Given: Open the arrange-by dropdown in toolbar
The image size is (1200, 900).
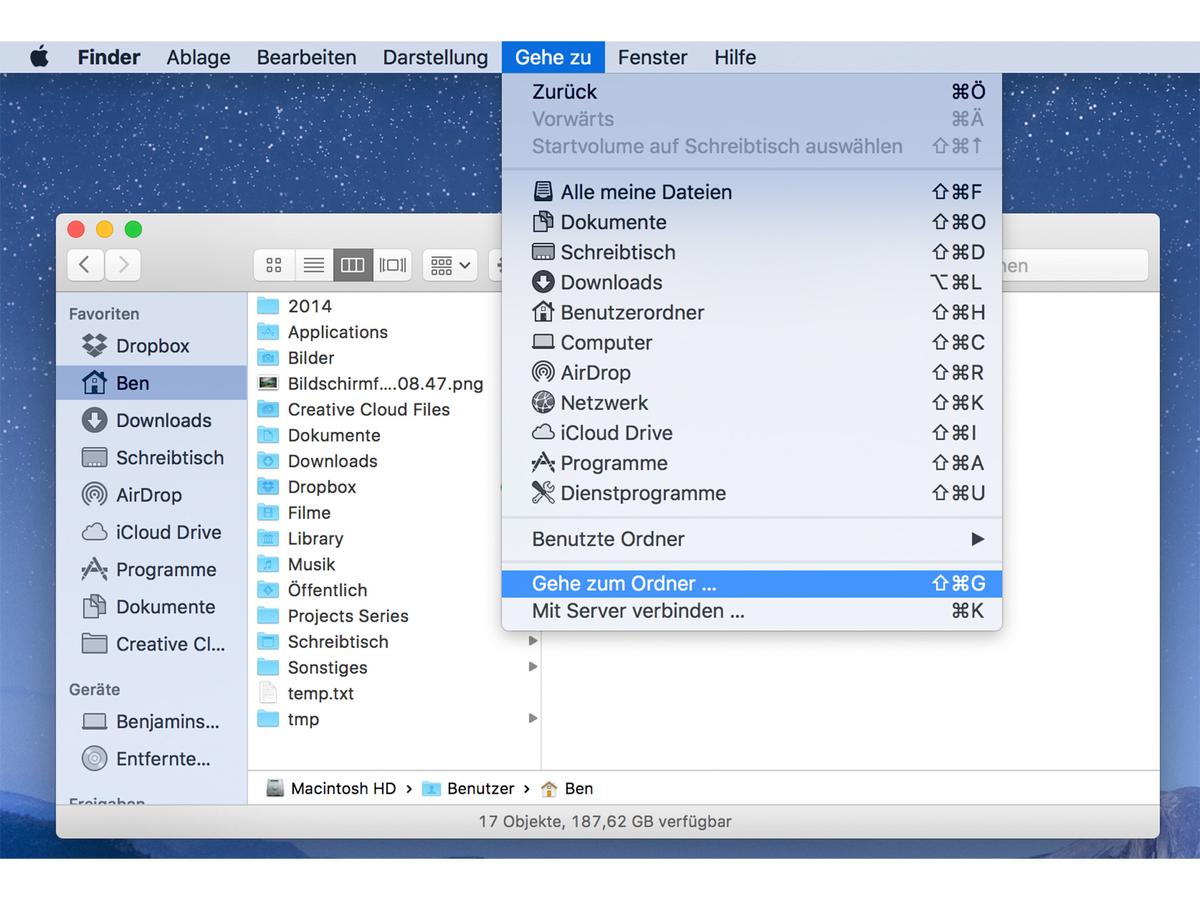Looking at the screenshot, I should (449, 265).
